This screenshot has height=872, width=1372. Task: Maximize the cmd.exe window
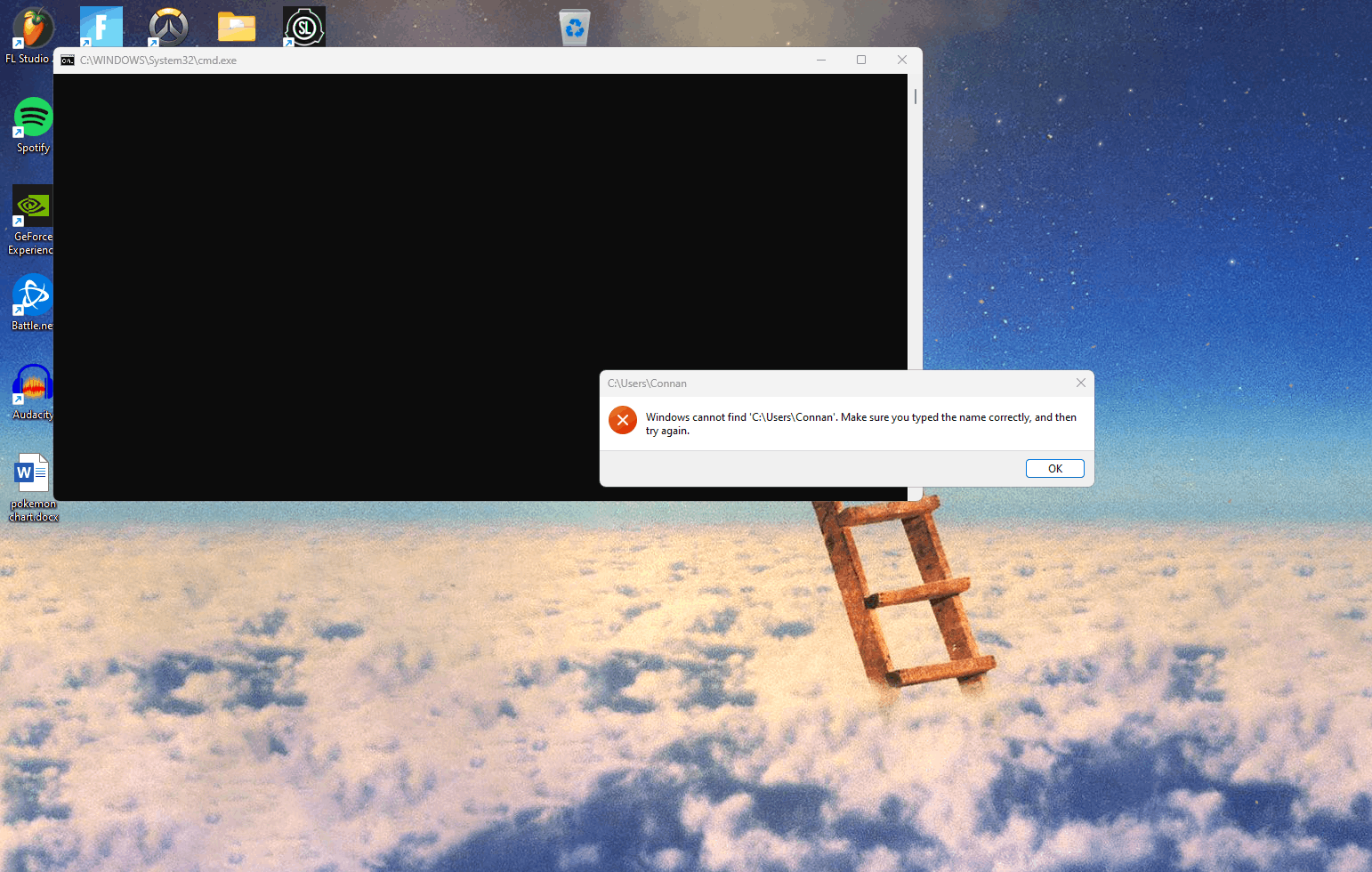click(861, 60)
